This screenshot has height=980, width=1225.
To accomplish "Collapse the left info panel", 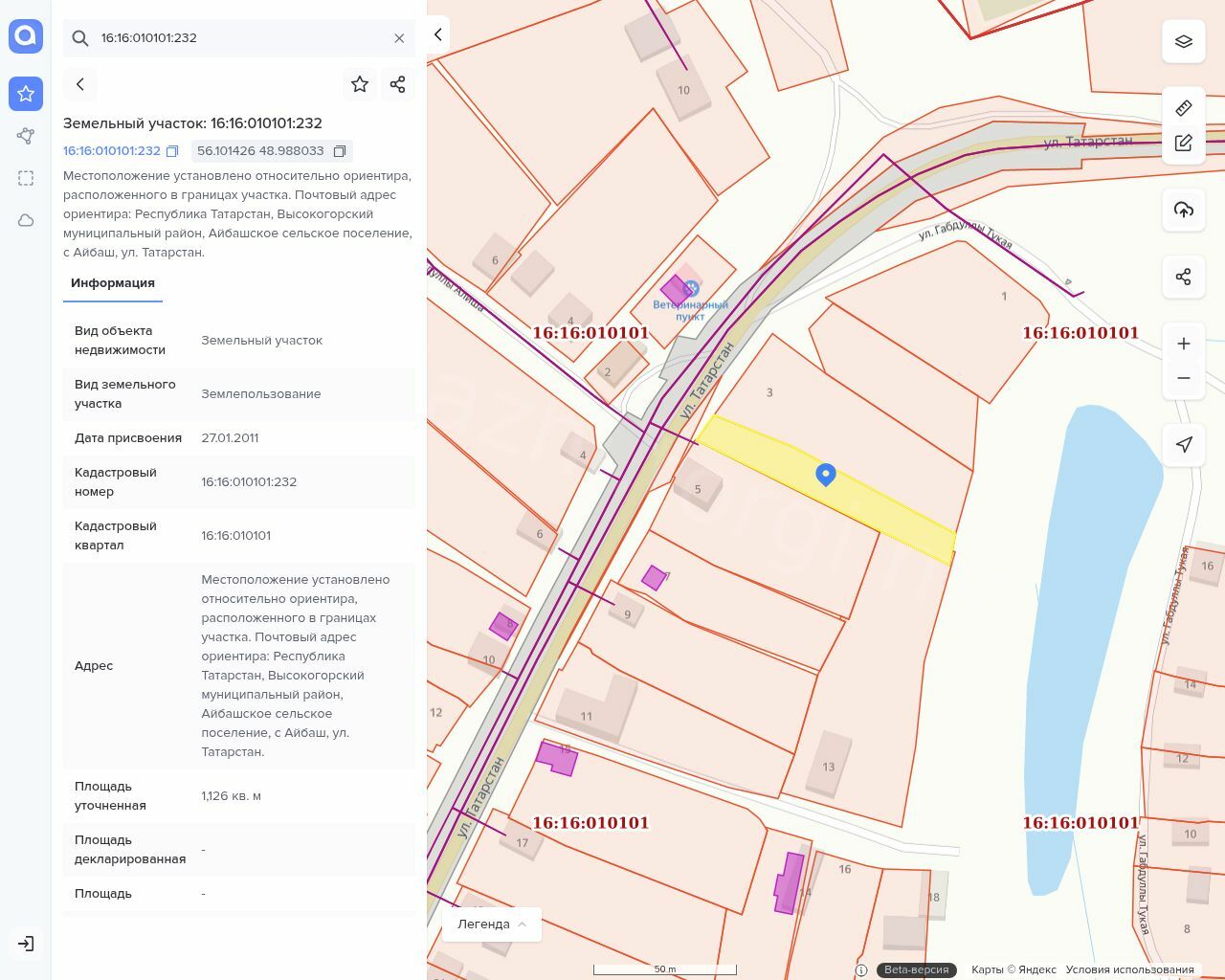I will point(437,34).
